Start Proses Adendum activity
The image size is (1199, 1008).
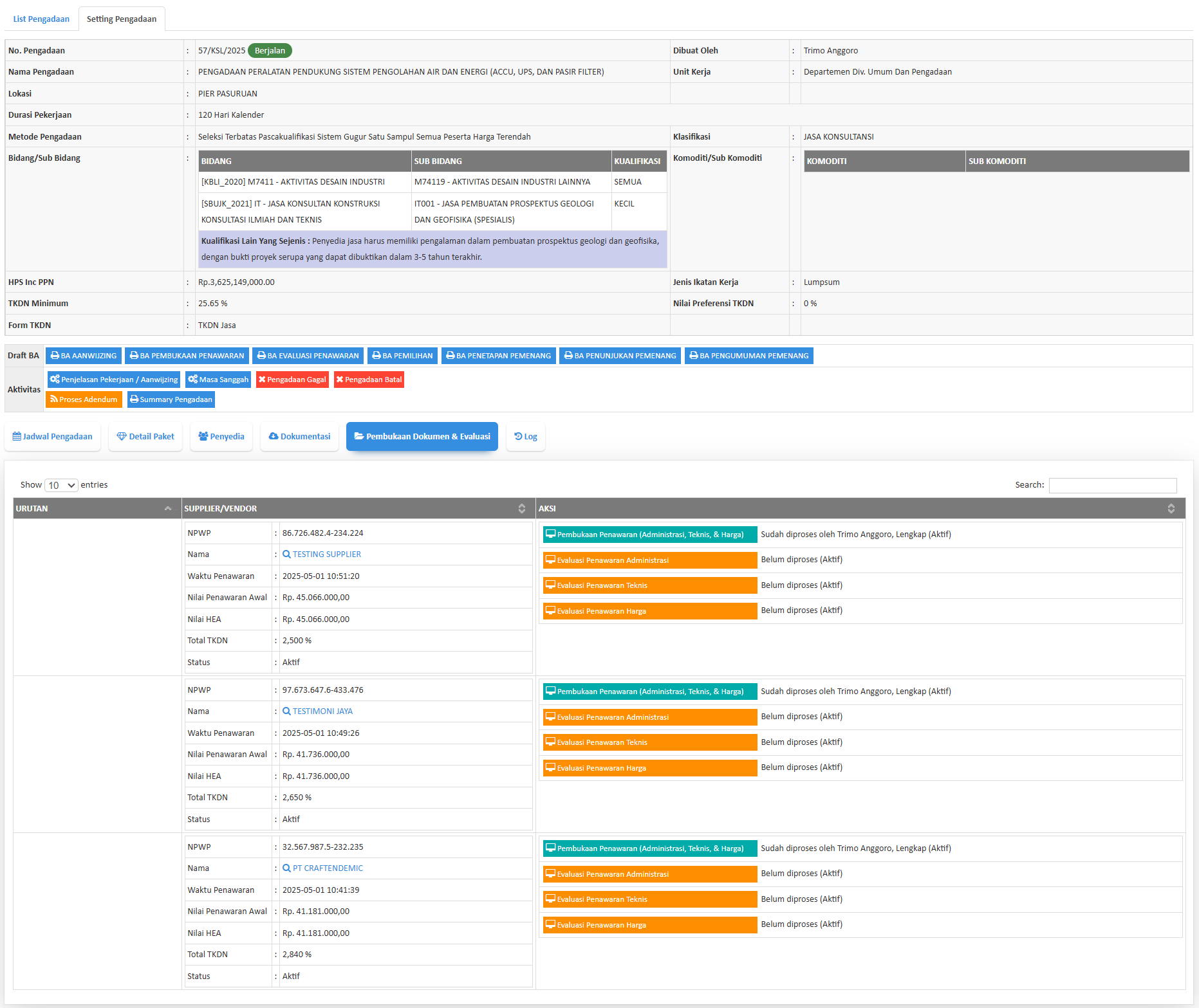[84, 399]
